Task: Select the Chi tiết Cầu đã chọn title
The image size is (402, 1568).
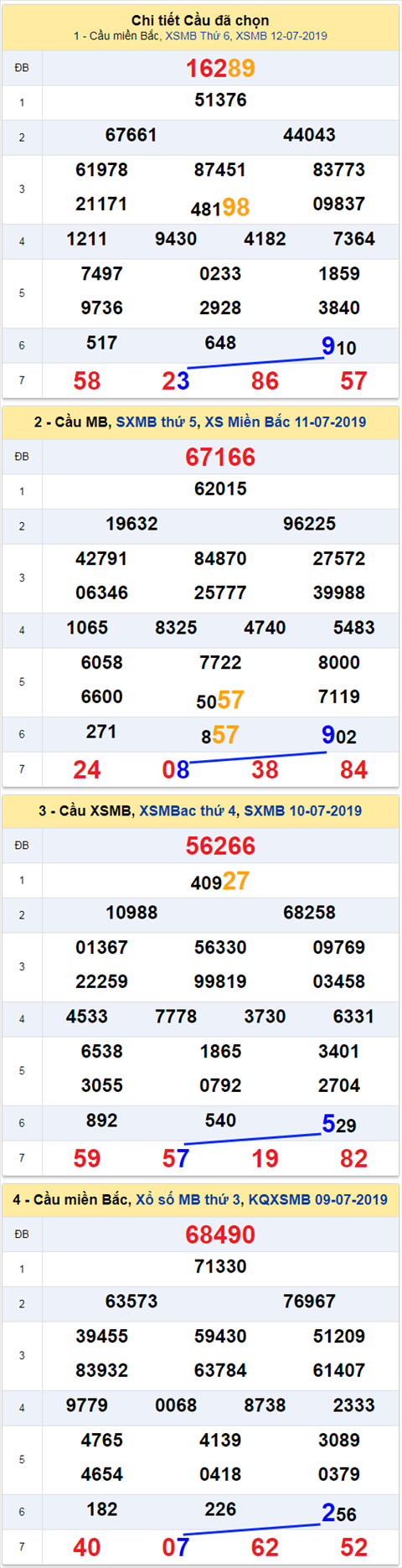Action: point(200,20)
